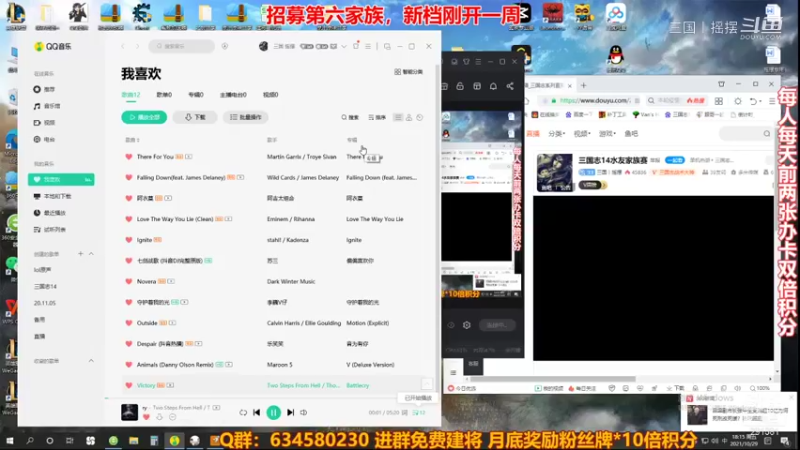Switch to the singer view icon
This screenshot has height=450, width=800.
coord(409,117)
